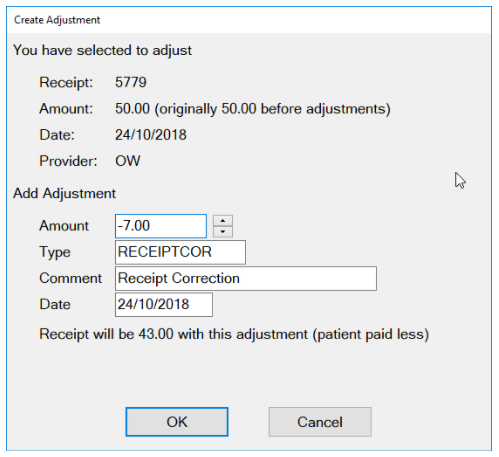Cancel the Create Adjustment dialog
499x457 pixels.
[320, 422]
